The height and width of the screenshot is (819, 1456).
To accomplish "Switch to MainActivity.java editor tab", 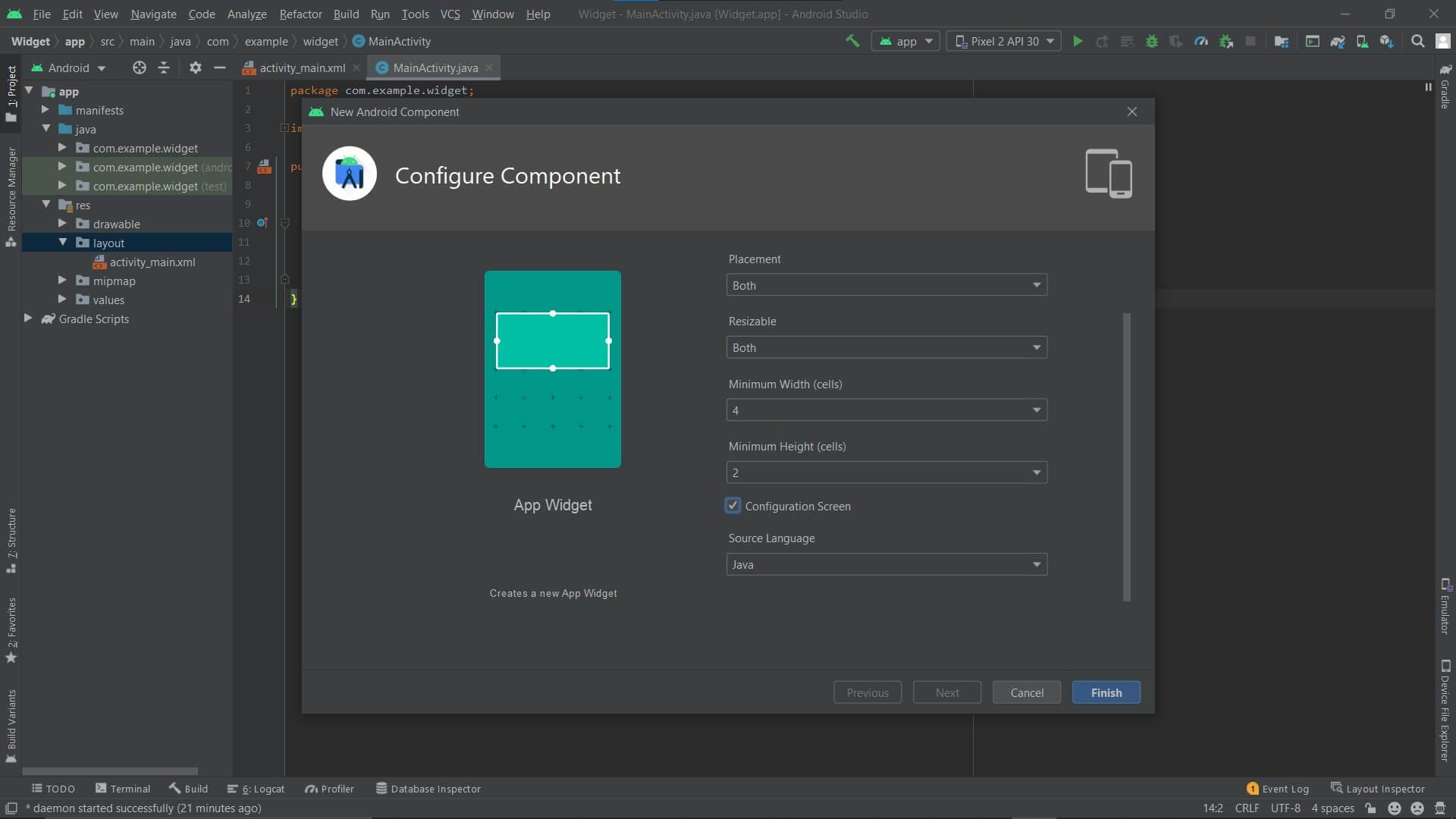I will click(x=435, y=67).
